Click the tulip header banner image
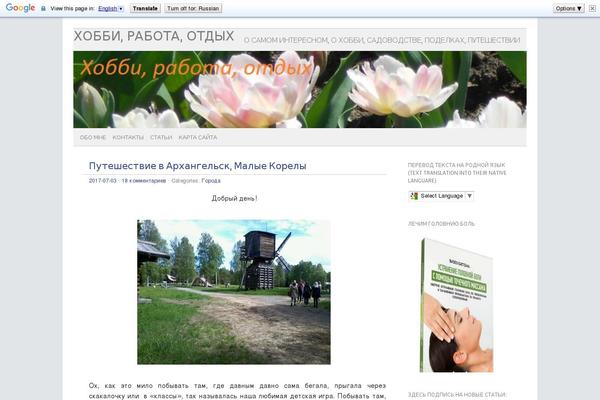 pos(300,90)
